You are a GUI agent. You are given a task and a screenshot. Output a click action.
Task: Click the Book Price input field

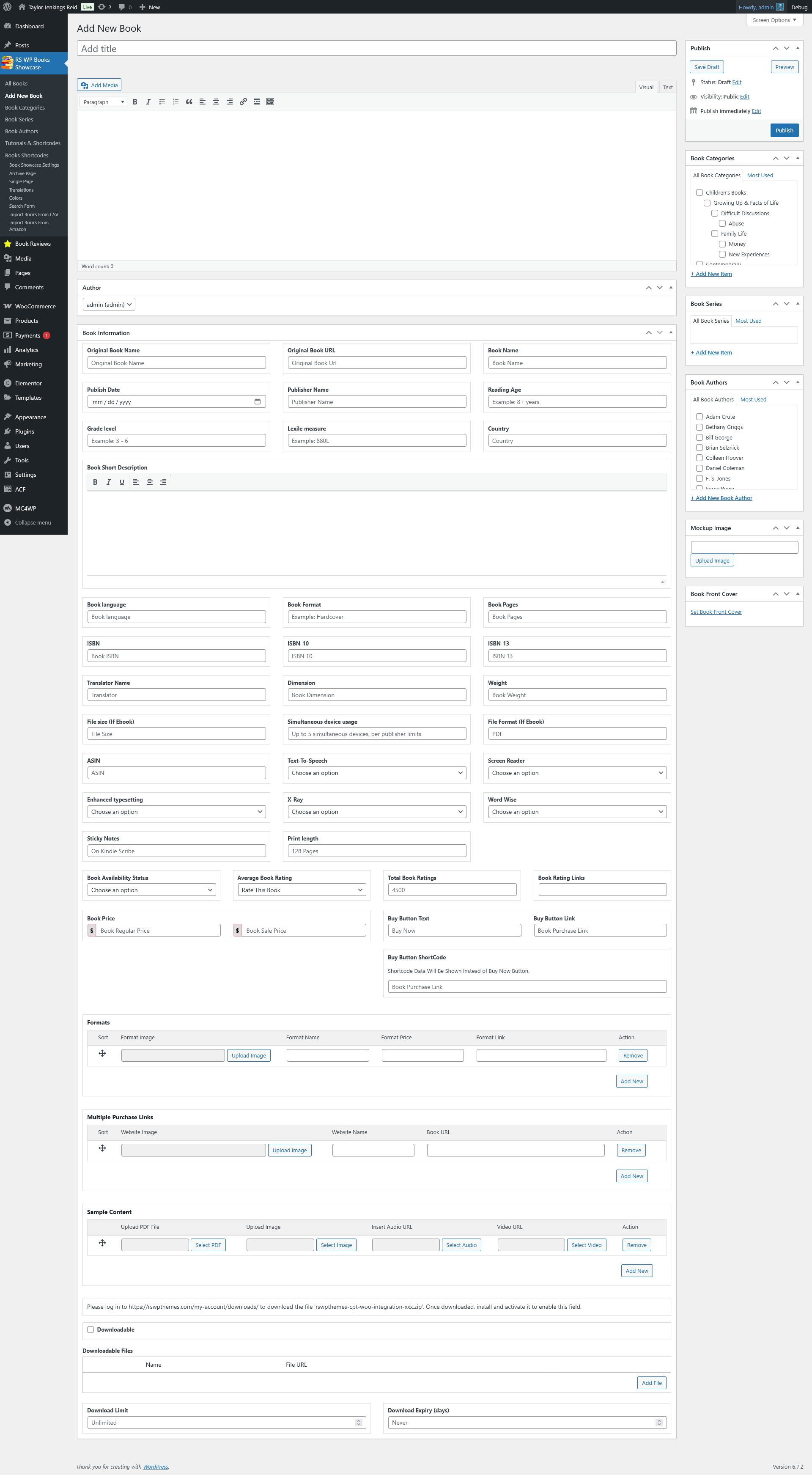click(159, 930)
